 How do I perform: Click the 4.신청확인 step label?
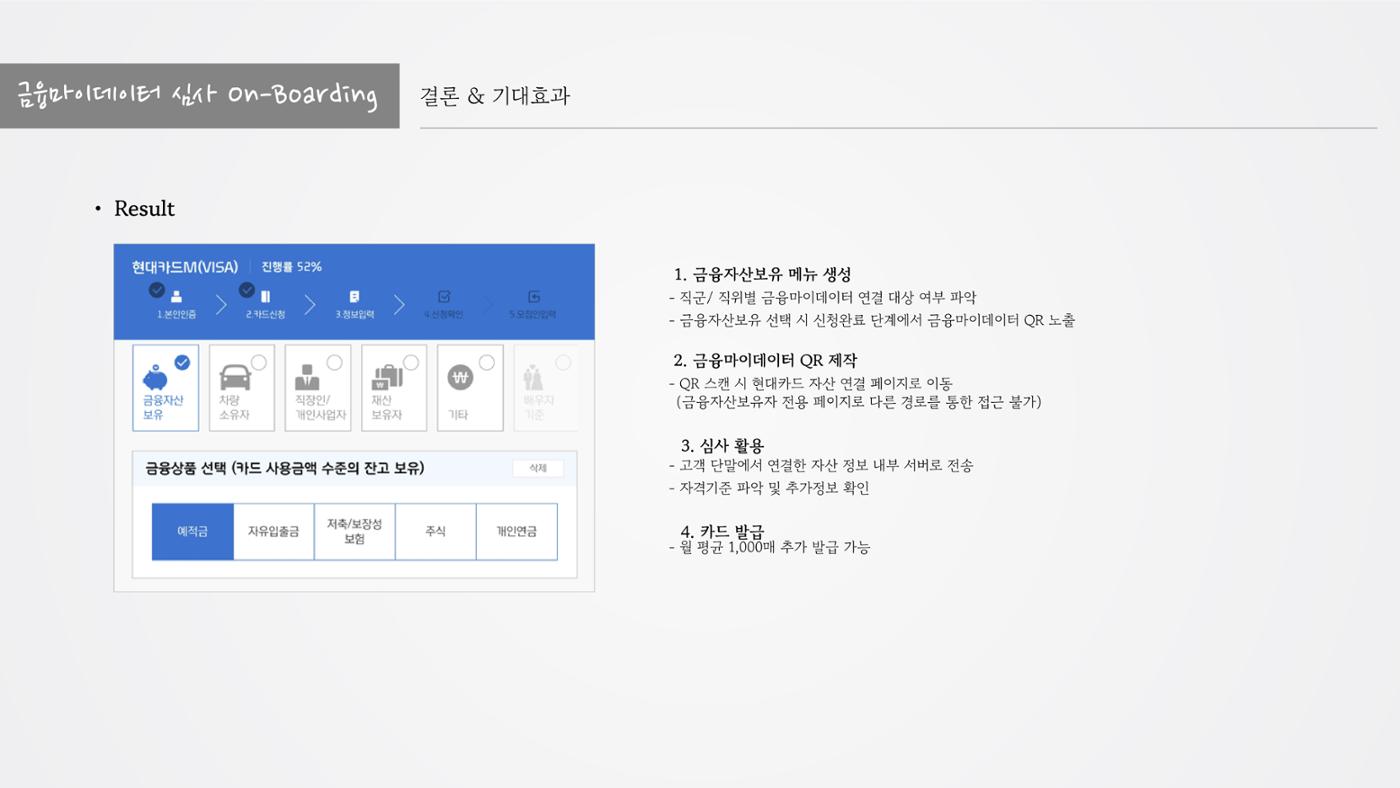click(x=444, y=314)
